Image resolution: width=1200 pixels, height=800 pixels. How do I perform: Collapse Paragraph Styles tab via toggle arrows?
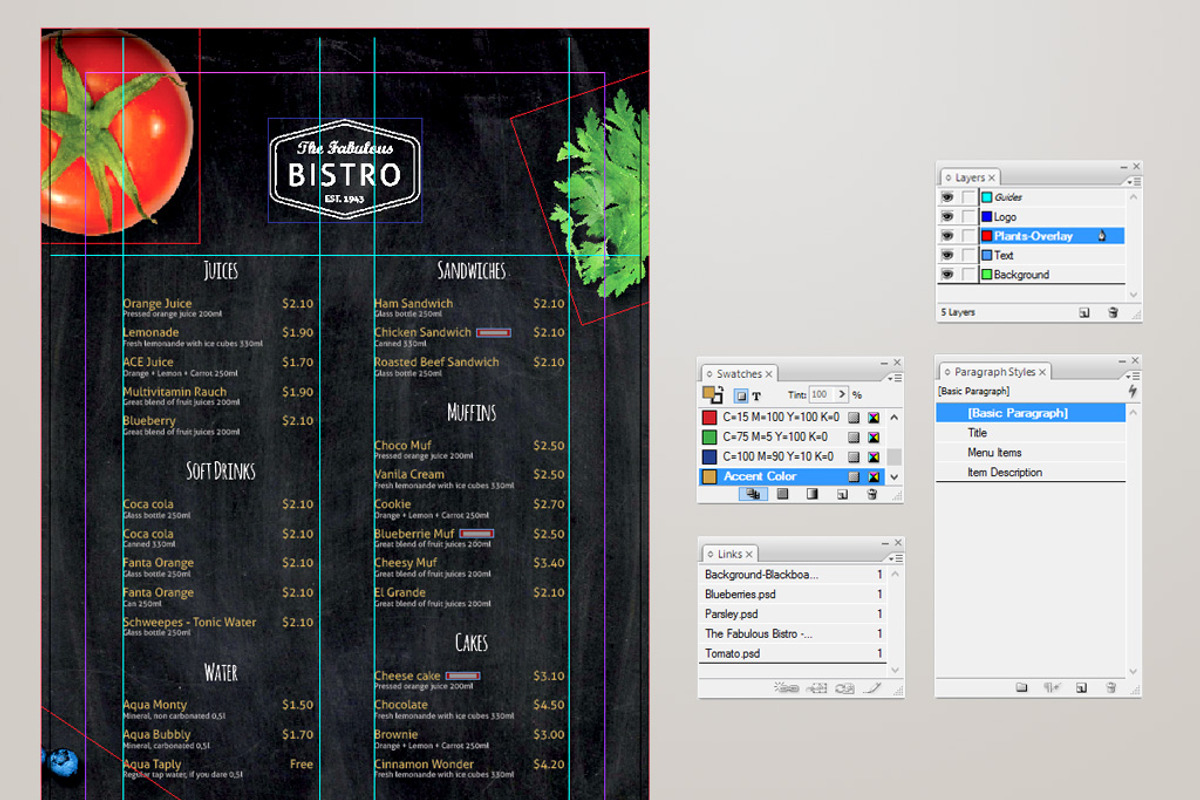(947, 372)
